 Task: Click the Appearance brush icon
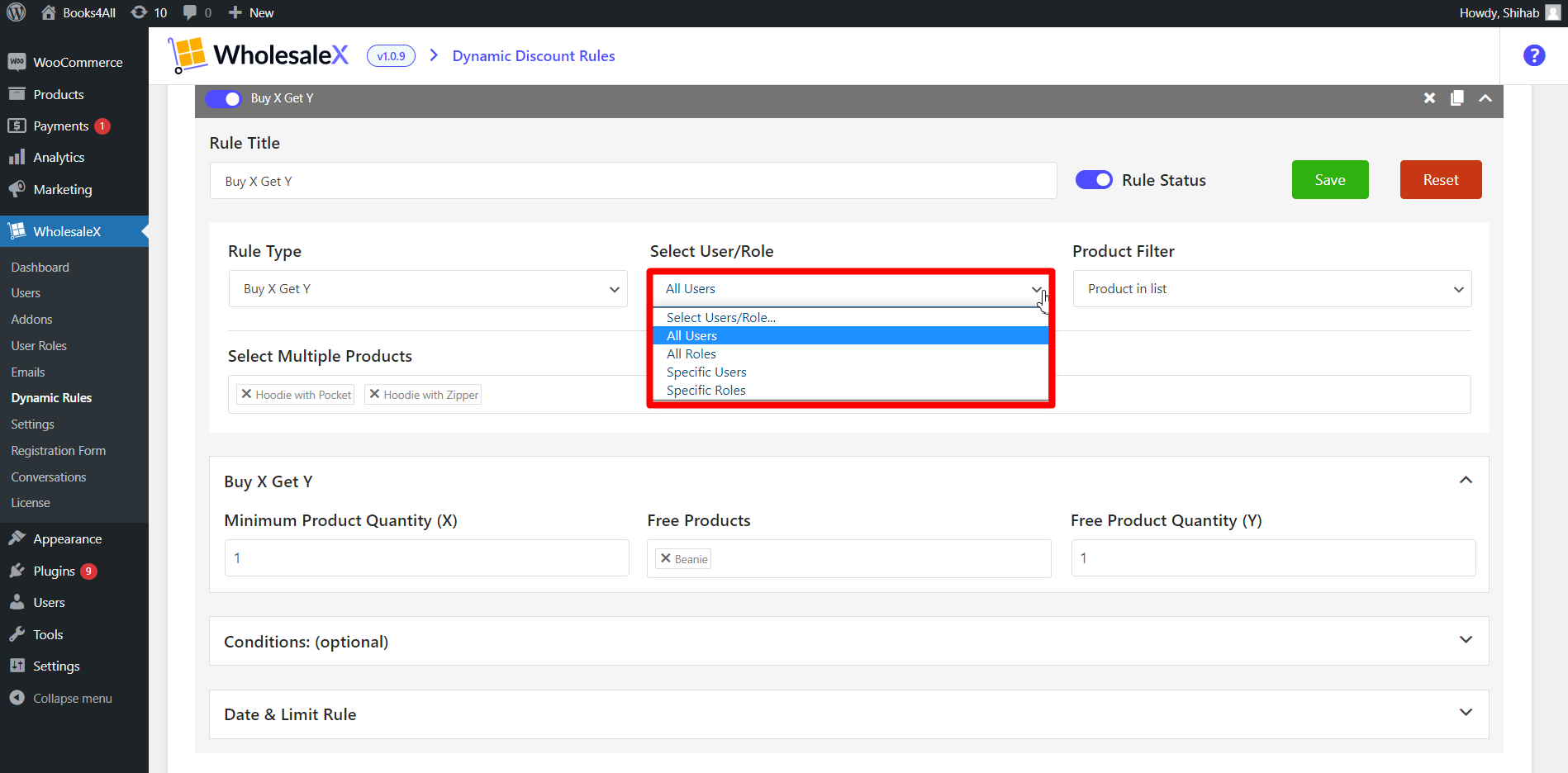point(17,538)
